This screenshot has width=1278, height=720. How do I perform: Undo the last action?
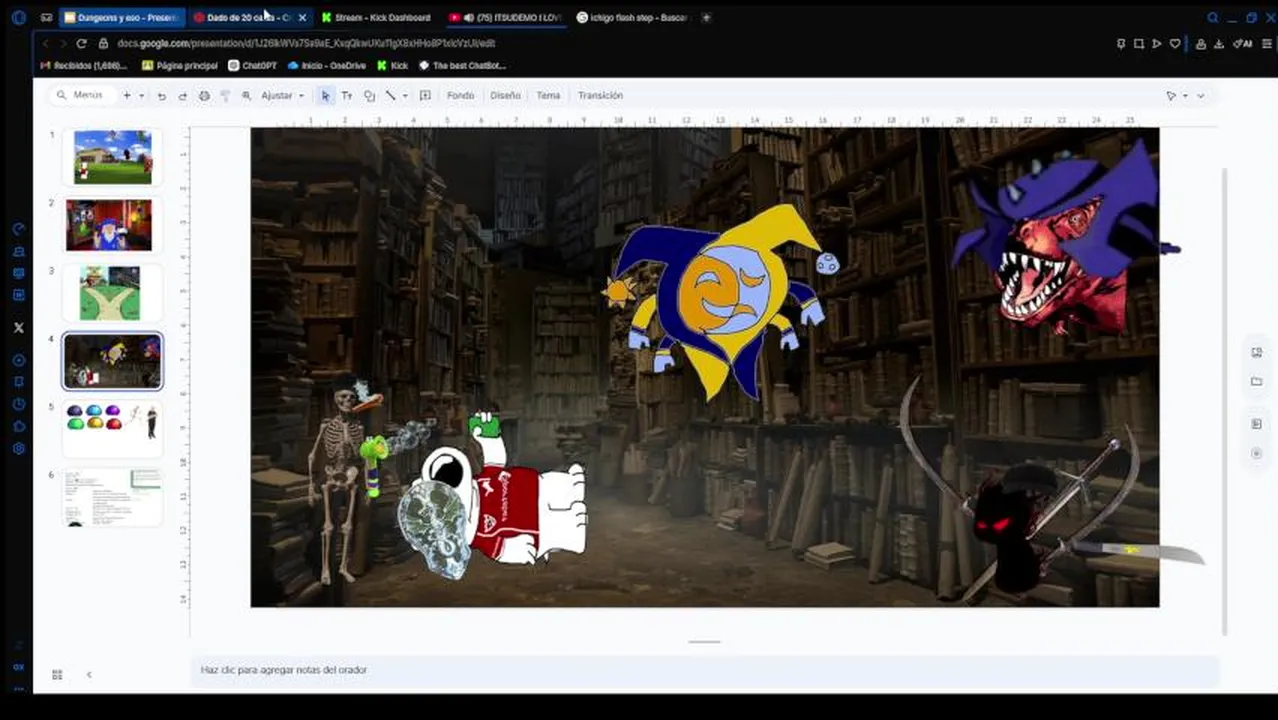pyautogui.click(x=161, y=96)
